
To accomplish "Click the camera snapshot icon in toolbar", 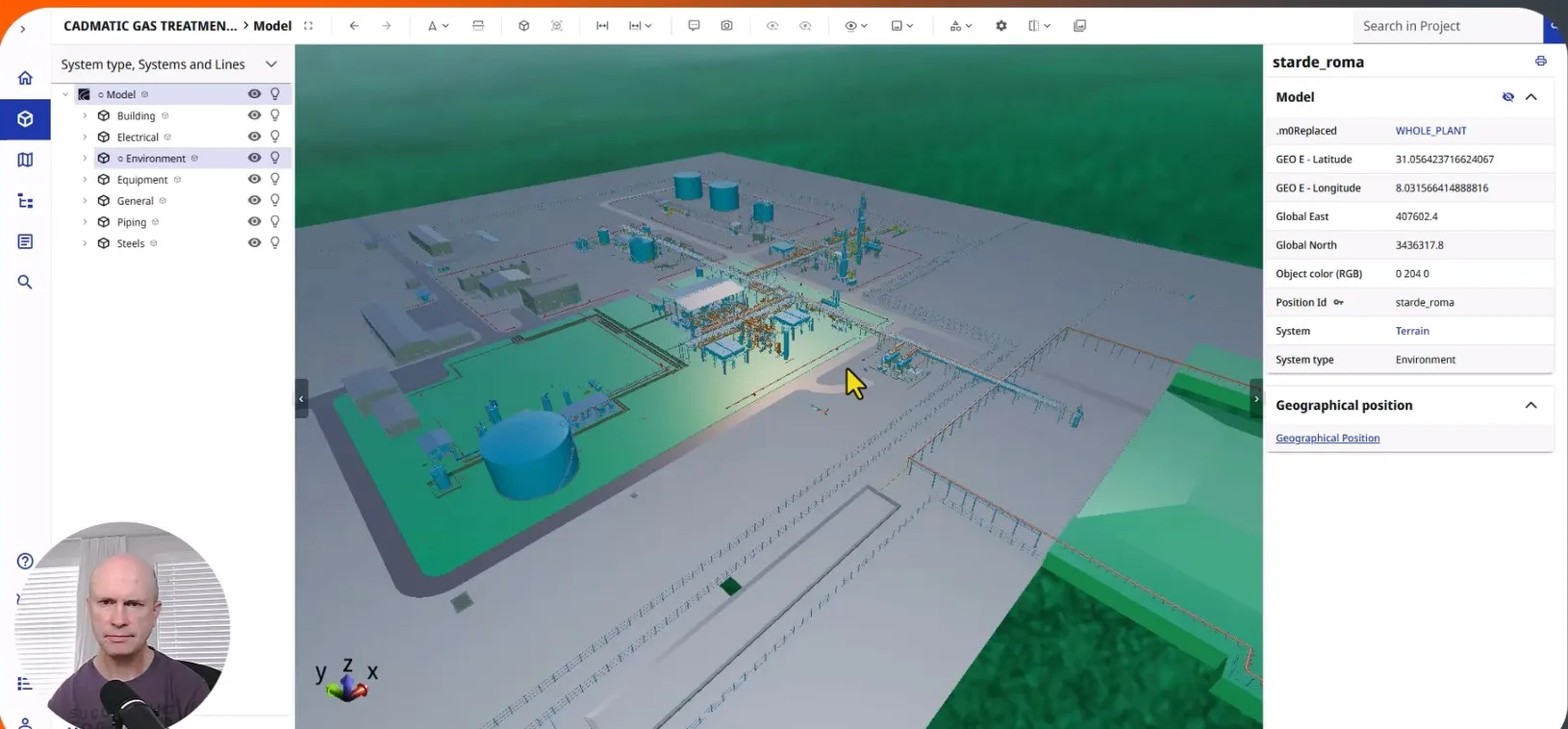I will (726, 26).
